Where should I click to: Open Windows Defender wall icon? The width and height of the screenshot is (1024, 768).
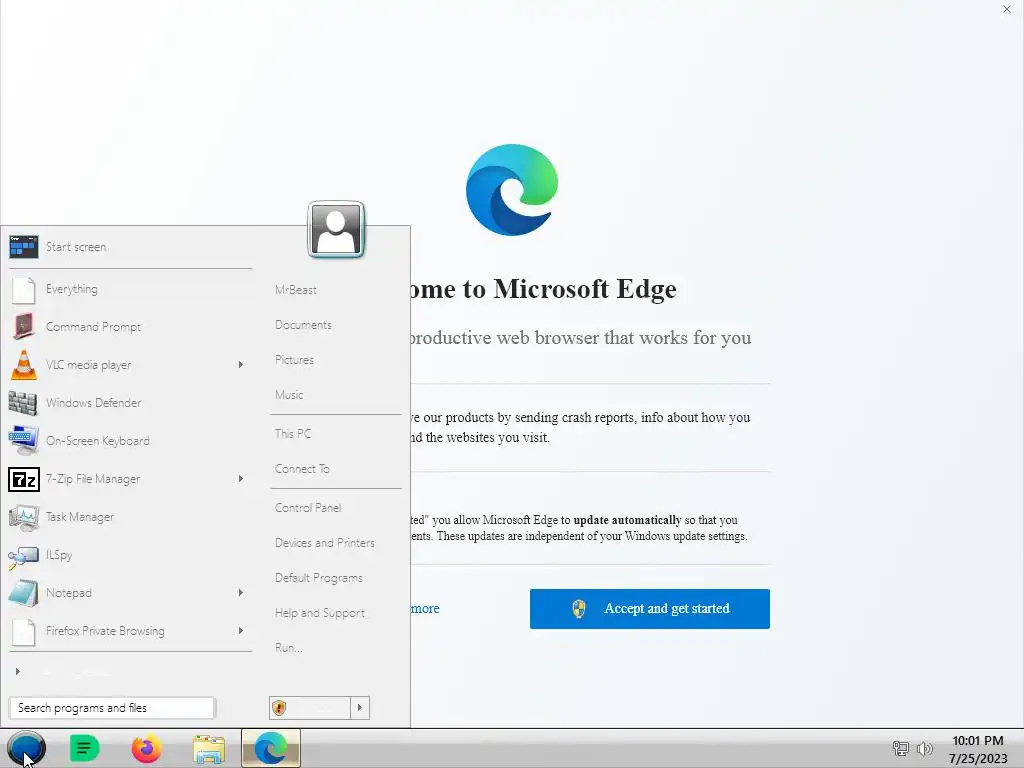coord(23,403)
